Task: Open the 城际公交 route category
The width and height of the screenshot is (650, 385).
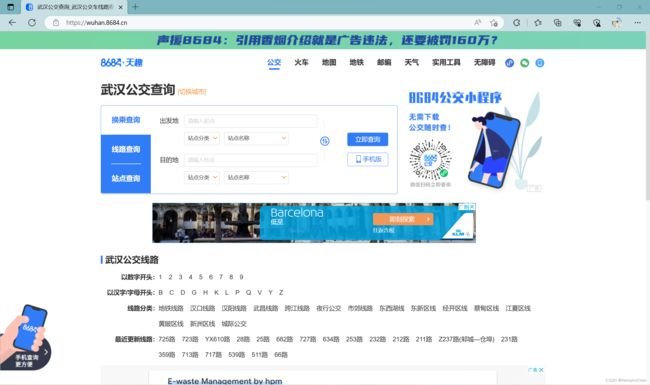Action: 234,324
